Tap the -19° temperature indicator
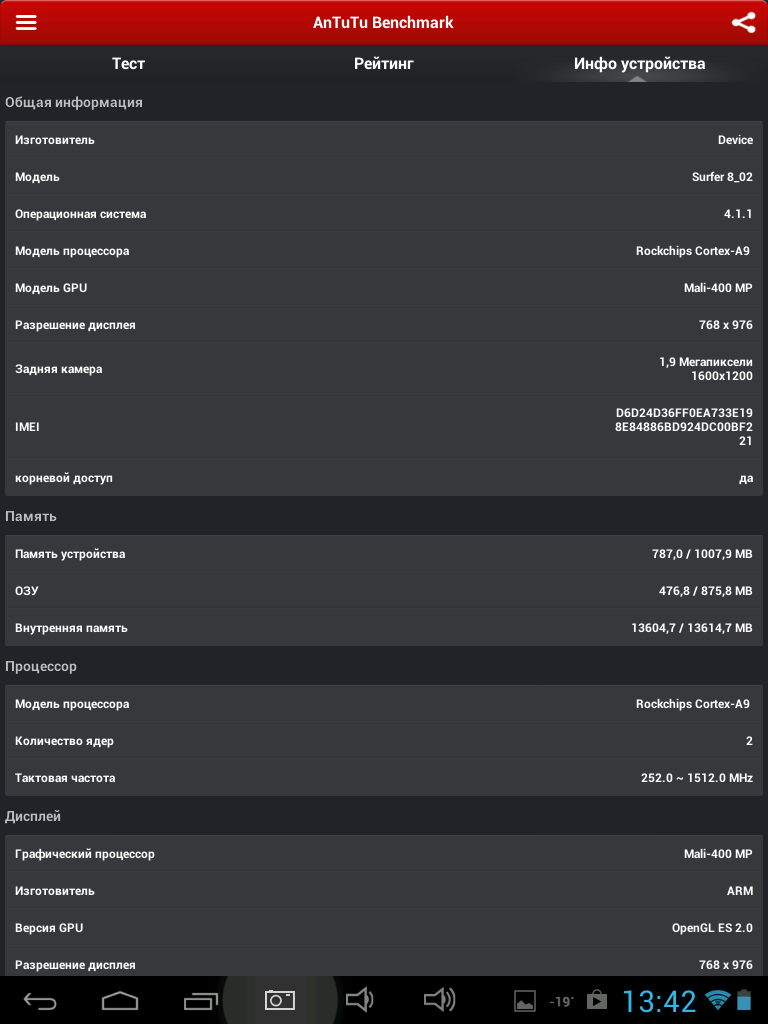The width and height of the screenshot is (768, 1024). [x=561, y=1001]
